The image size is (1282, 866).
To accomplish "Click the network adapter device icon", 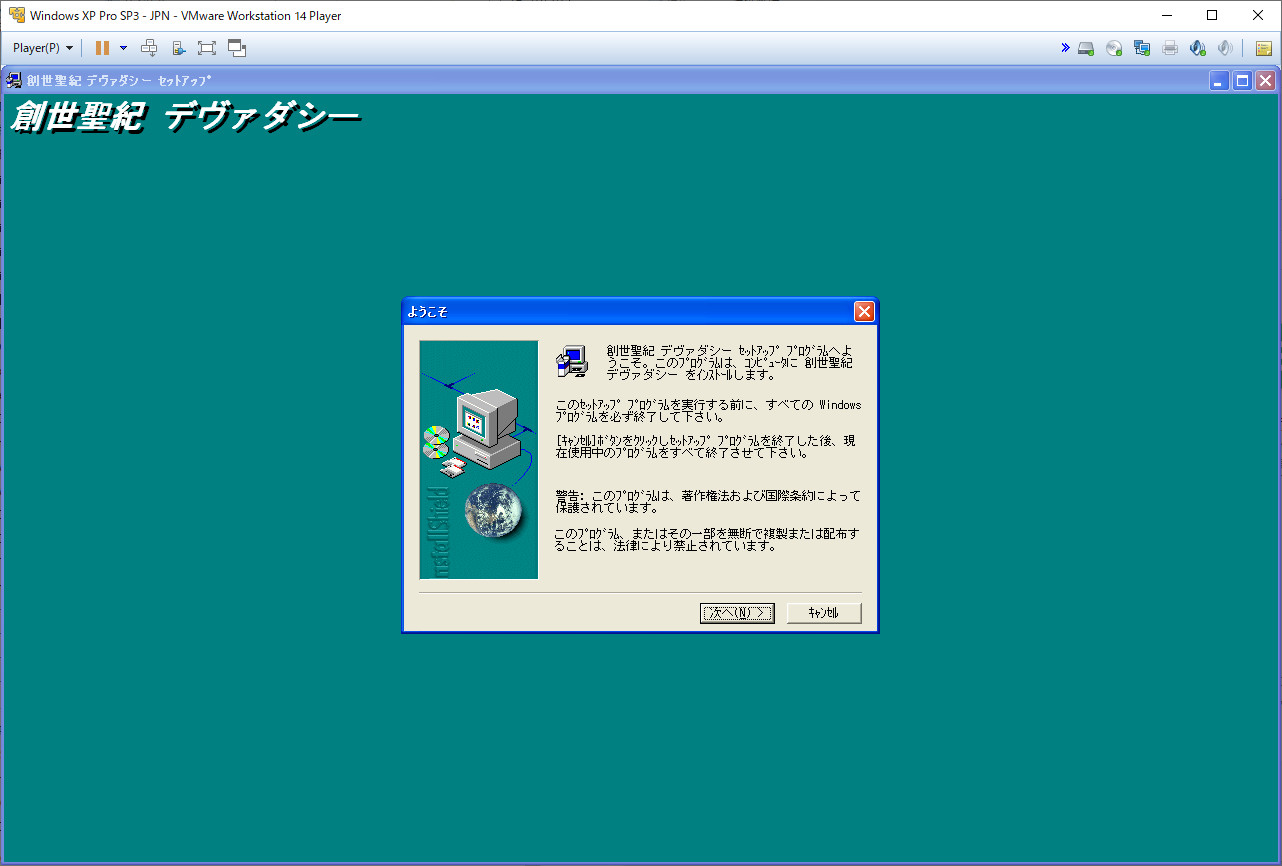I will [x=1142, y=48].
